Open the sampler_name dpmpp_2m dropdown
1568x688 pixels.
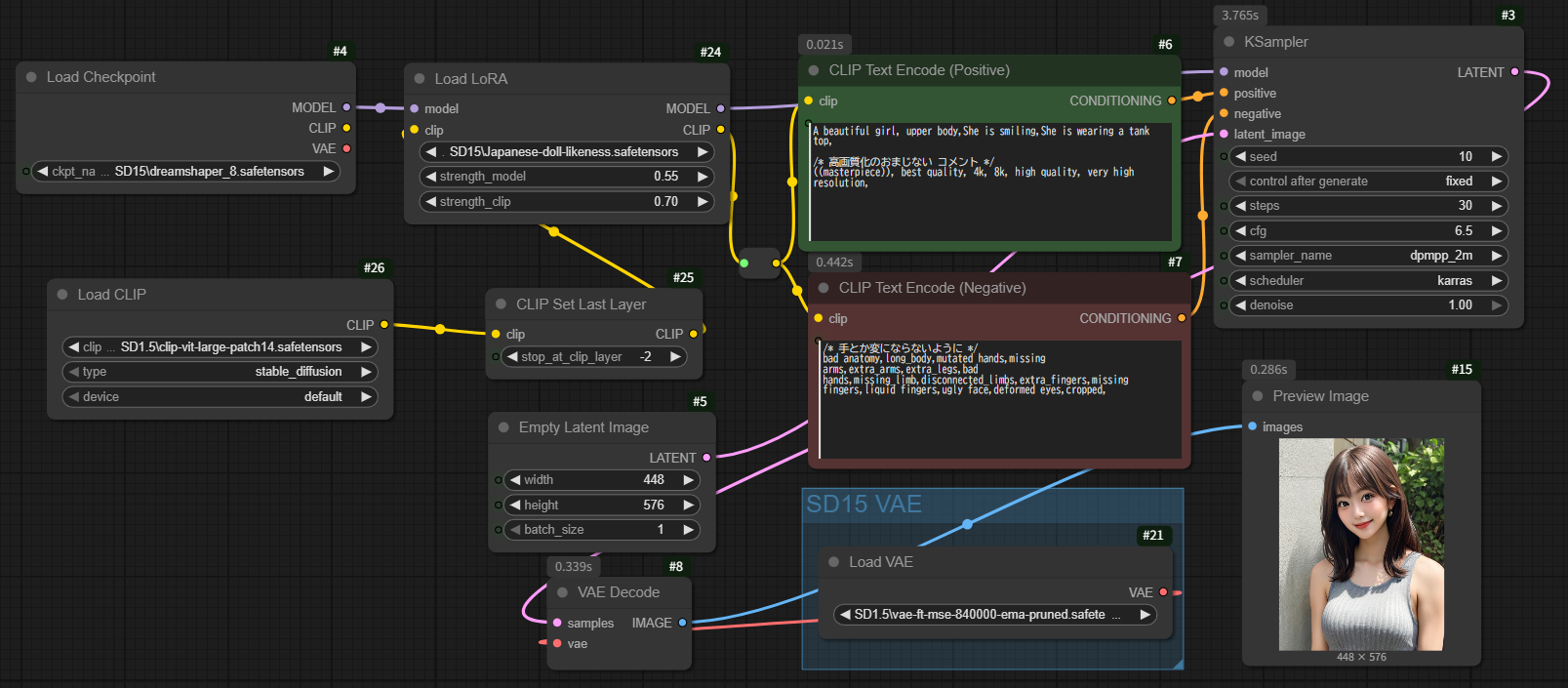(1366, 256)
